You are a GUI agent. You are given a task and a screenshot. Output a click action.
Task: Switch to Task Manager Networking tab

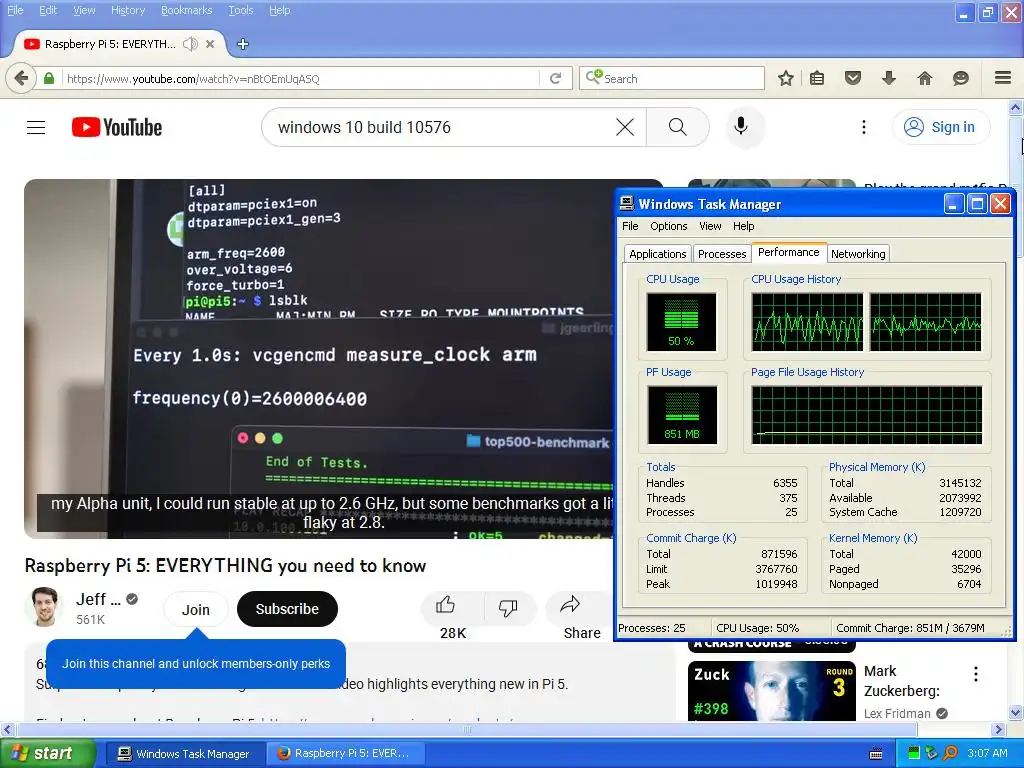(858, 254)
